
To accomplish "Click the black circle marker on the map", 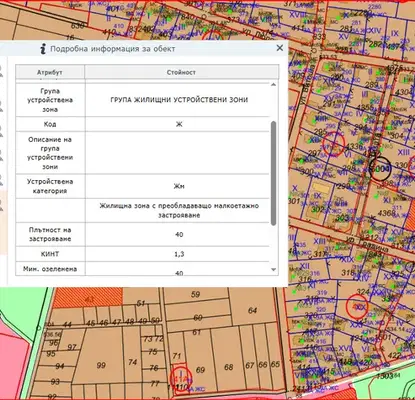I will [x=380, y=169].
